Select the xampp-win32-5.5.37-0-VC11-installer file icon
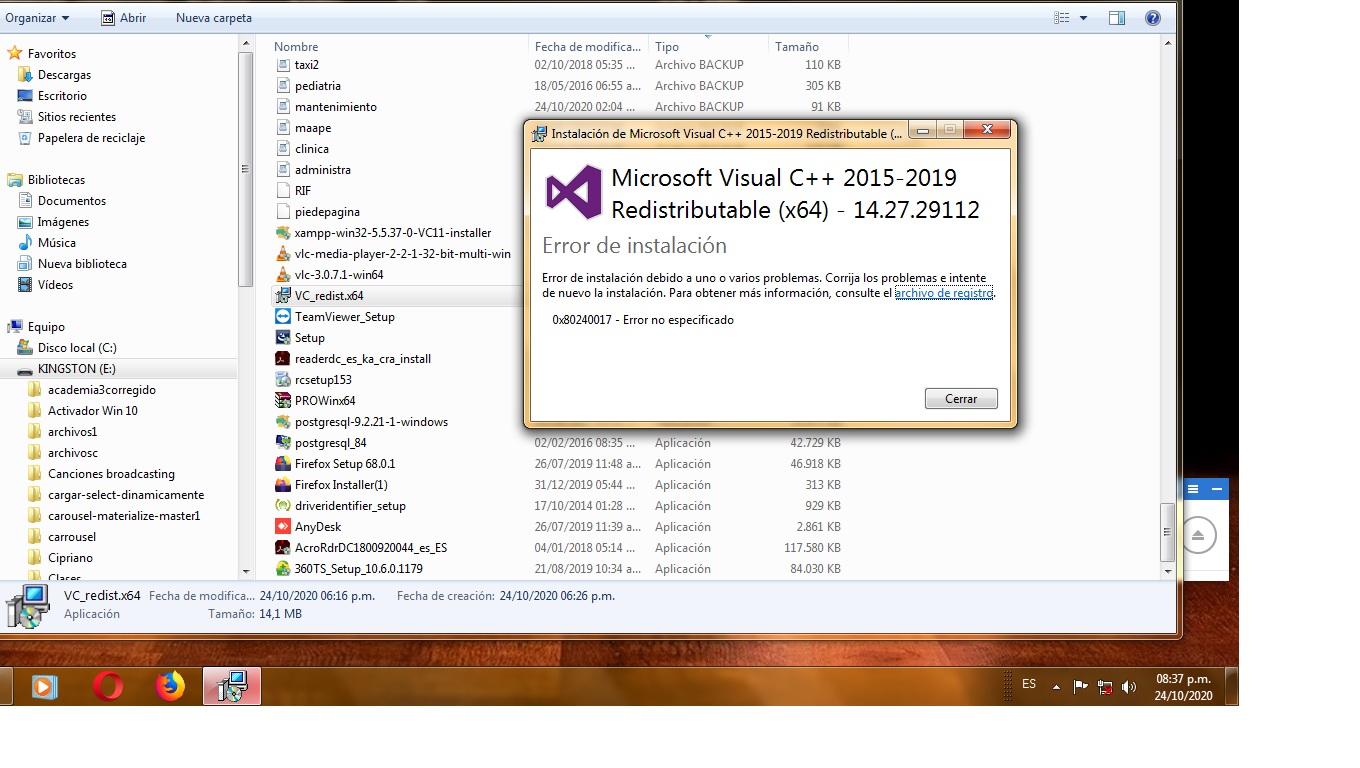The height and width of the screenshot is (768, 1360). pos(283,233)
